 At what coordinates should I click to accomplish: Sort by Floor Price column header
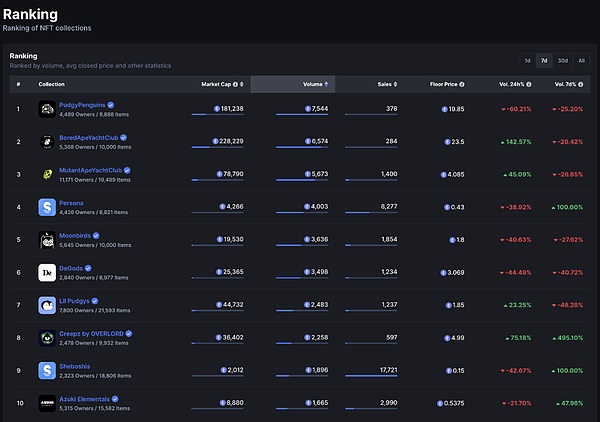click(x=446, y=84)
